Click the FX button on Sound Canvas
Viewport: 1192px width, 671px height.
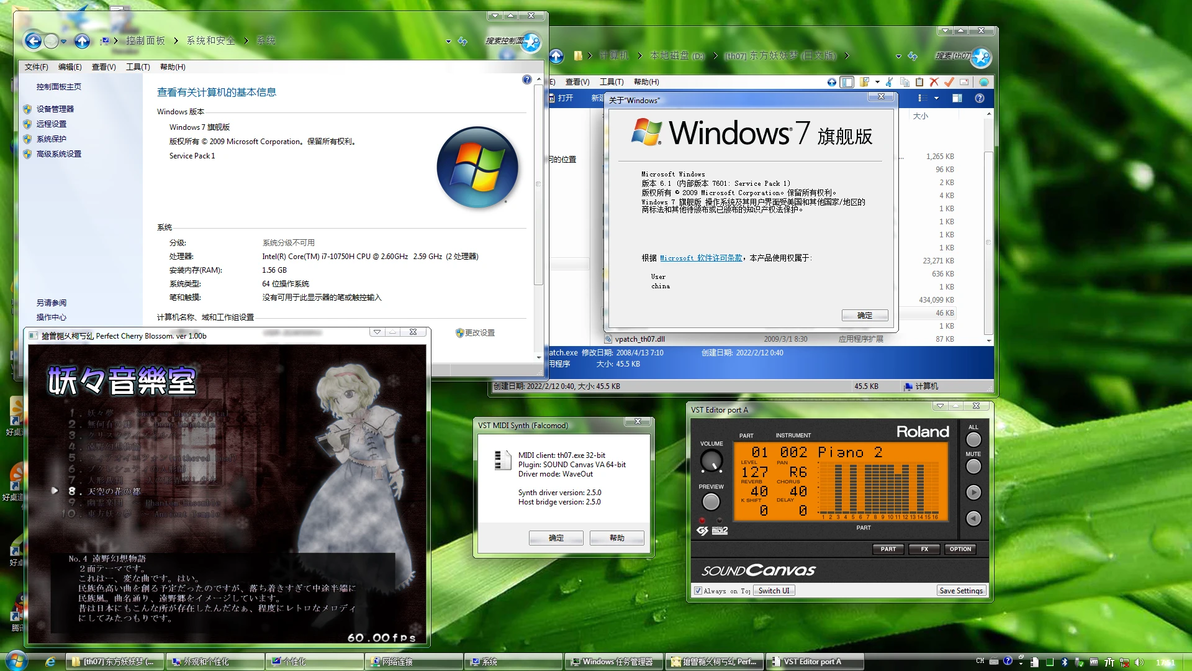(924, 549)
